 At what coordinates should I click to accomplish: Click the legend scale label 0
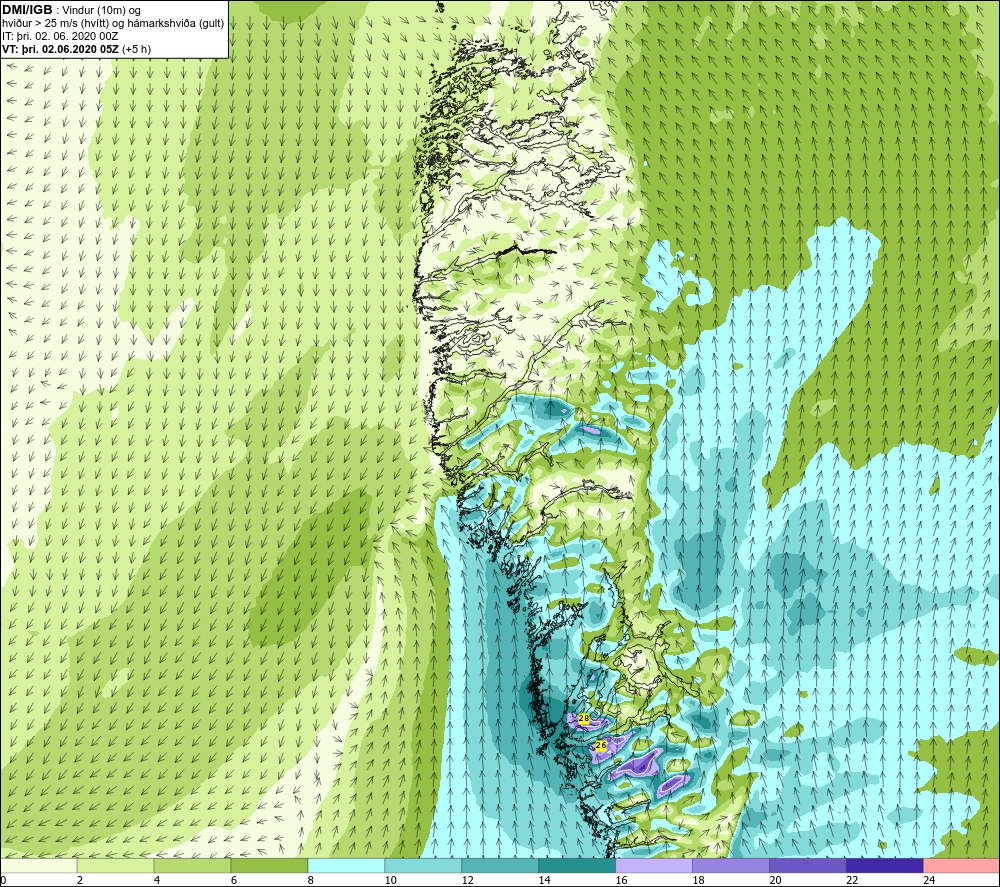click(4, 880)
